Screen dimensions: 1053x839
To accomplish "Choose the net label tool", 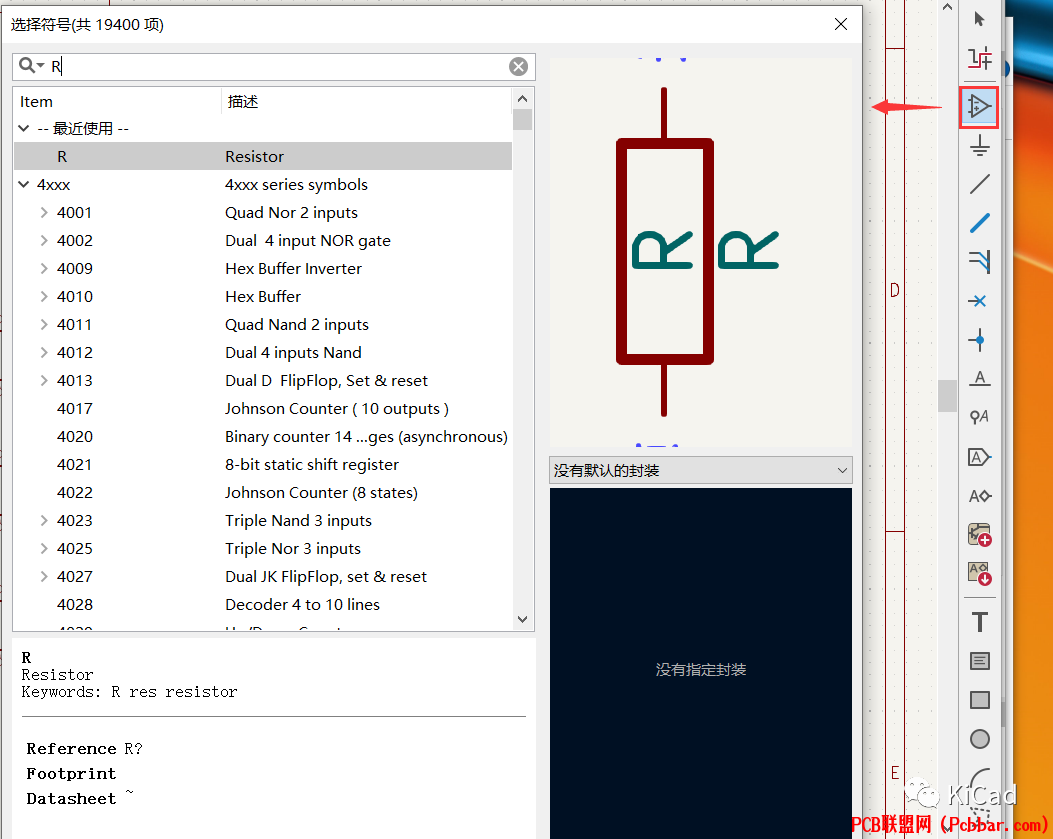I will 979,378.
